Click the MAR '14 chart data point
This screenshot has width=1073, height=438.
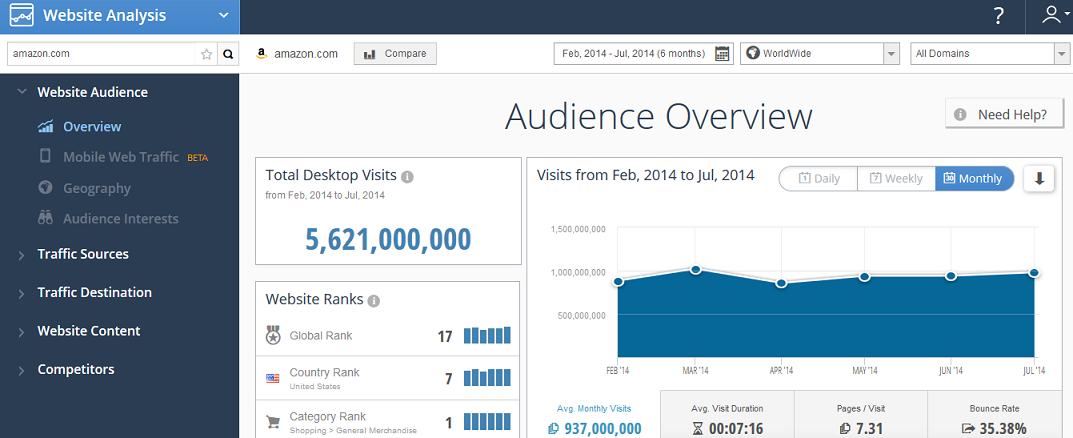(695, 270)
